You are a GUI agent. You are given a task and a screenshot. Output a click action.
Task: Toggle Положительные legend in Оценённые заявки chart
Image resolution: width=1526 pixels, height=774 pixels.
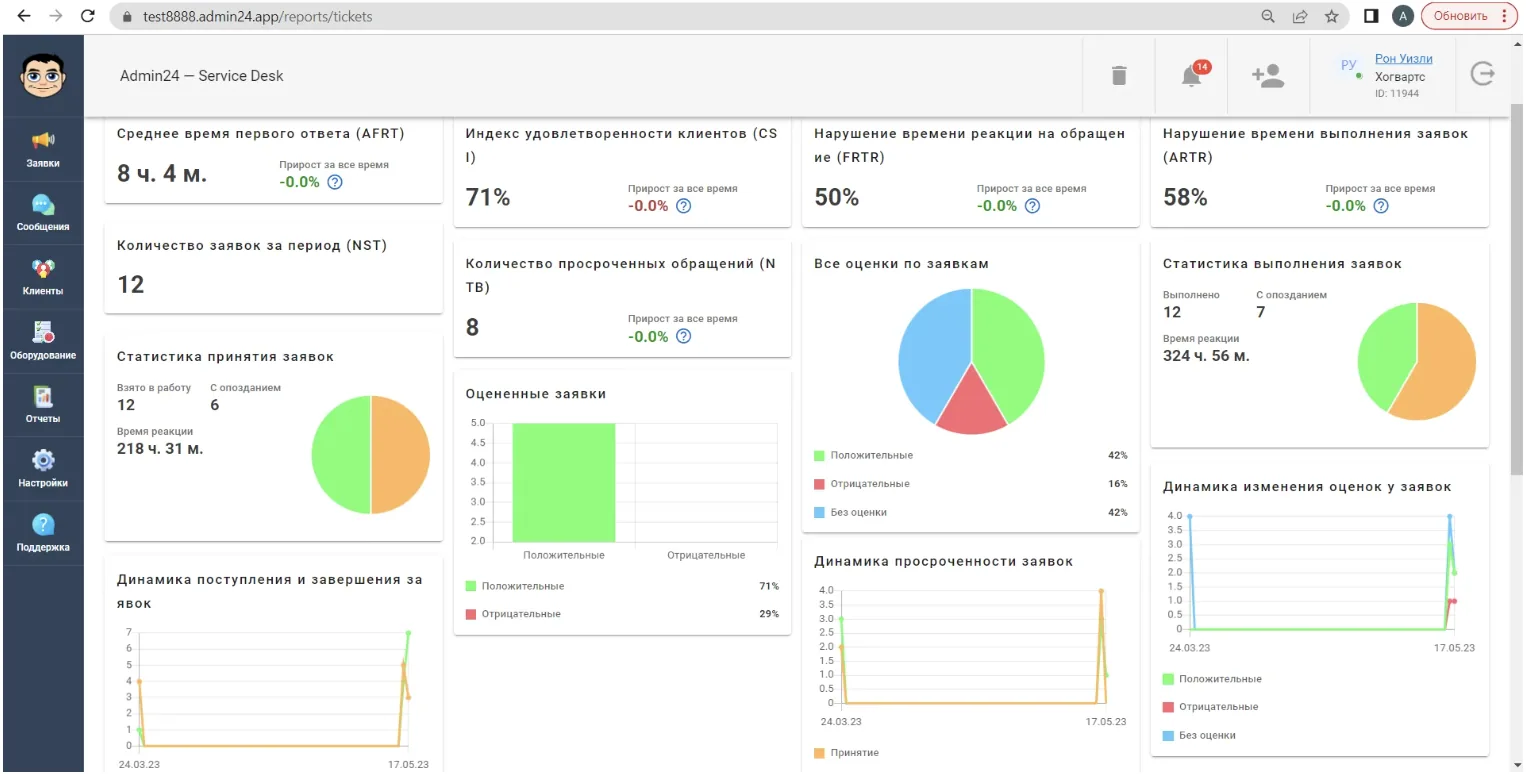515,586
